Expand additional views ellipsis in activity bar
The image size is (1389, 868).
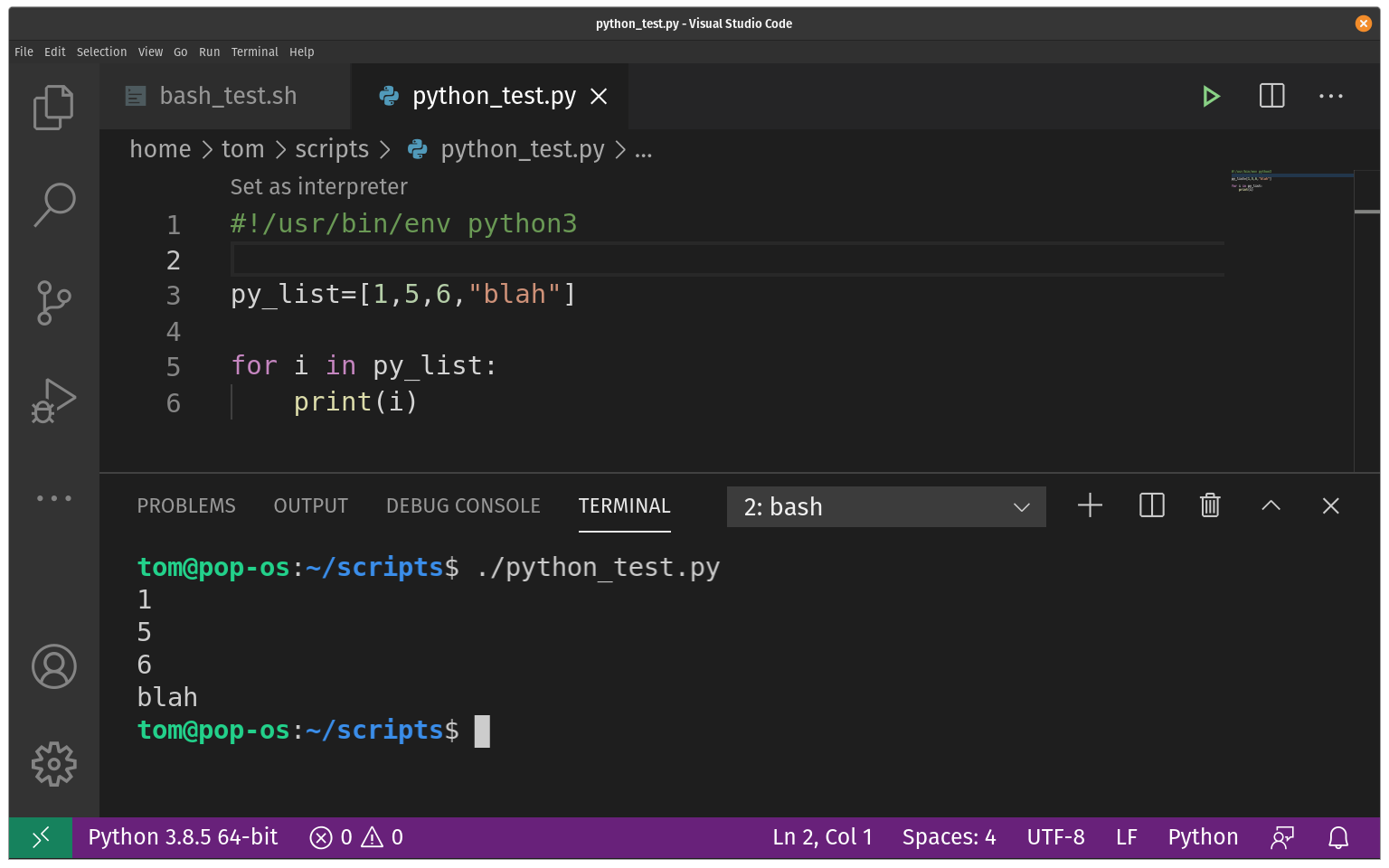coord(53,498)
